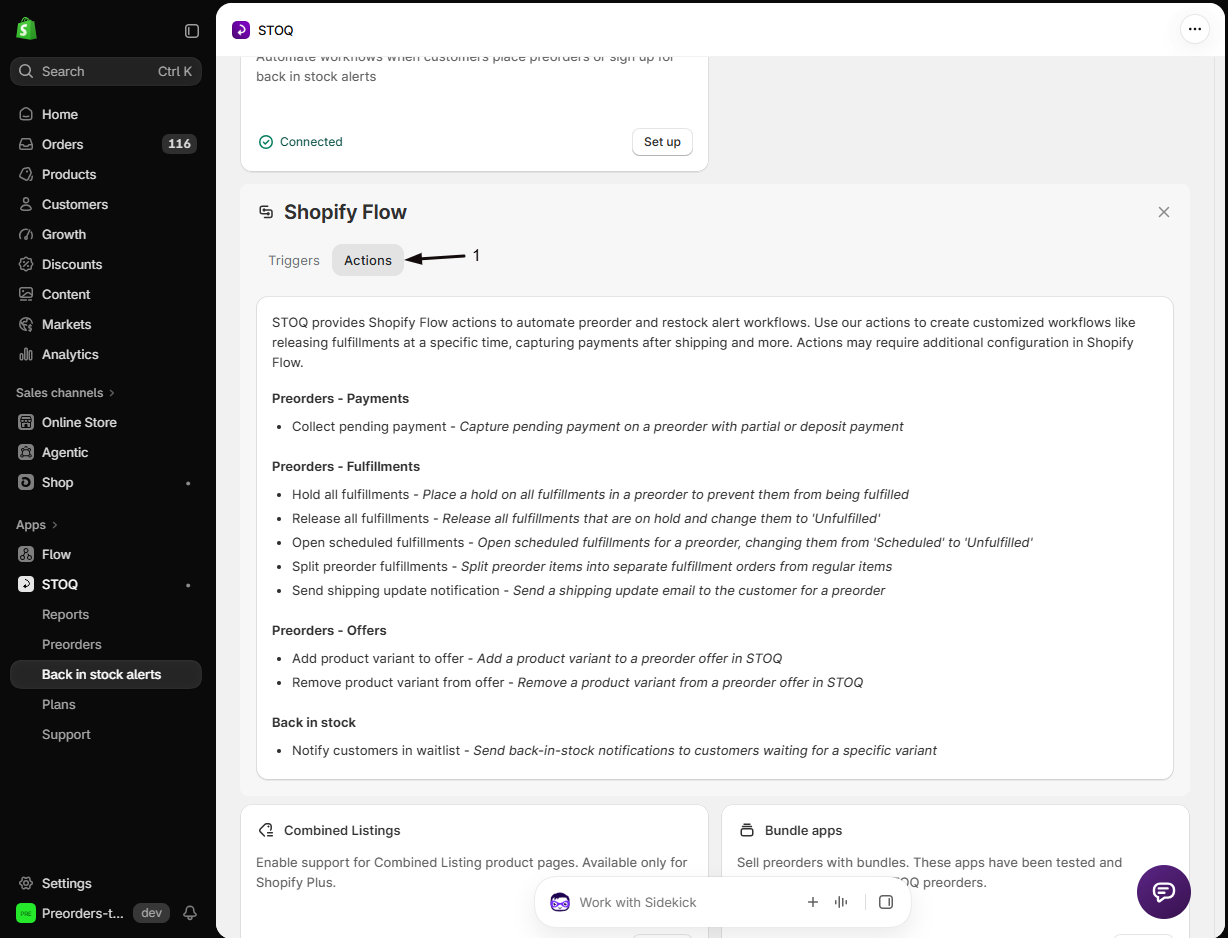Click the Search field in sidebar
1228x938 pixels.
(106, 71)
